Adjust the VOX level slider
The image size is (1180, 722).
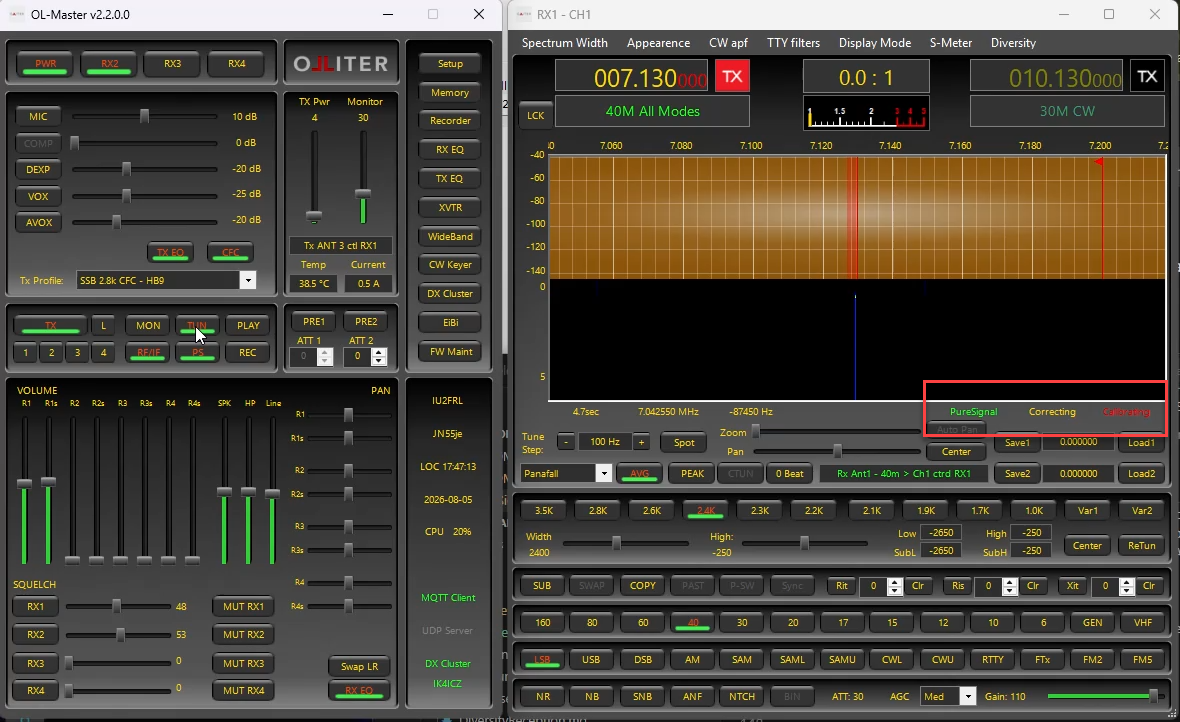coord(126,196)
